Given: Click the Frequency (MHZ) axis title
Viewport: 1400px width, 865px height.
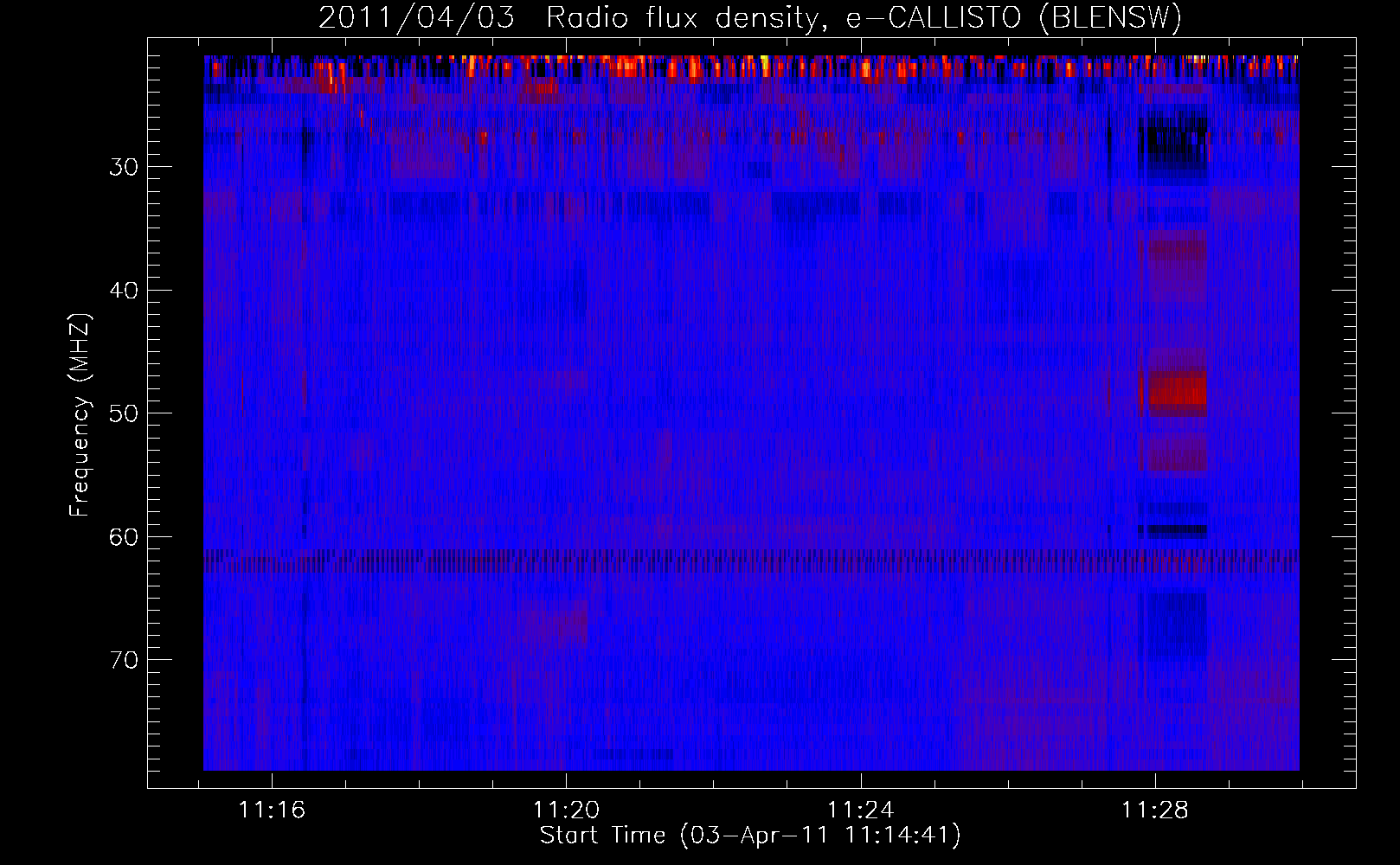Looking at the screenshot, I should tap(80, 414).
